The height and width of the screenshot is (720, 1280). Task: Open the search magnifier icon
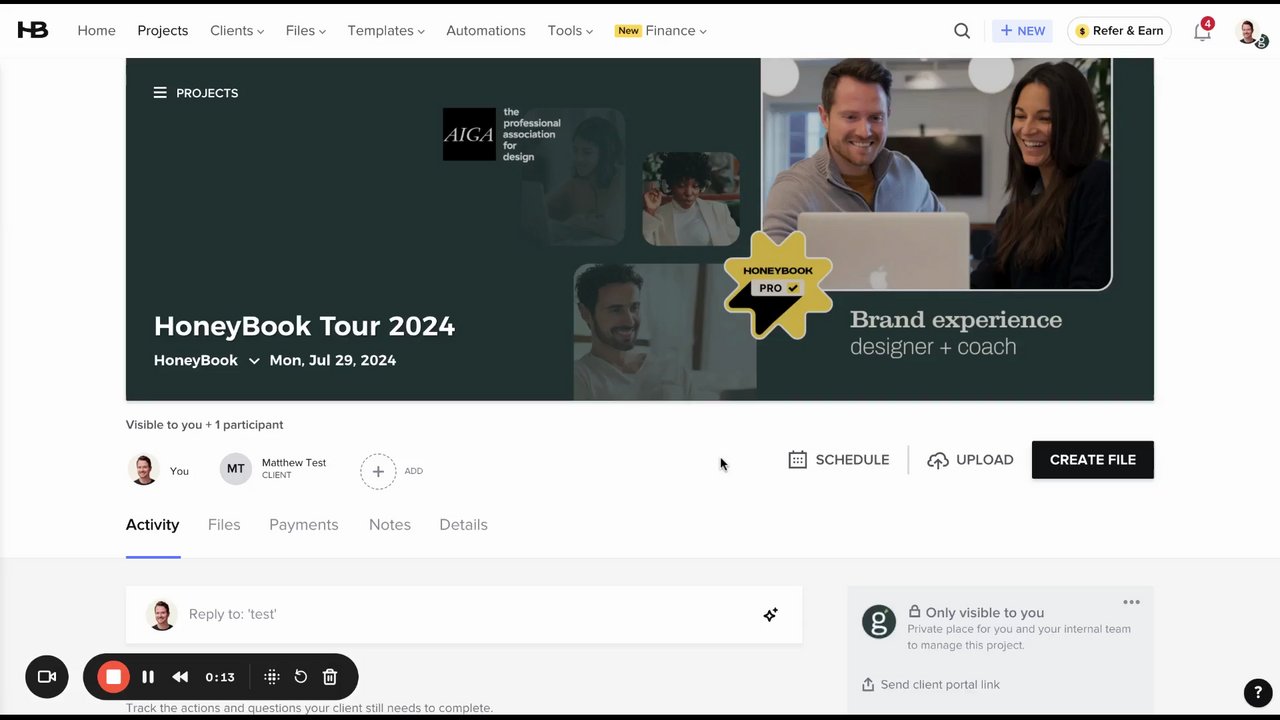pyautogui.click(x=962, y=31)
